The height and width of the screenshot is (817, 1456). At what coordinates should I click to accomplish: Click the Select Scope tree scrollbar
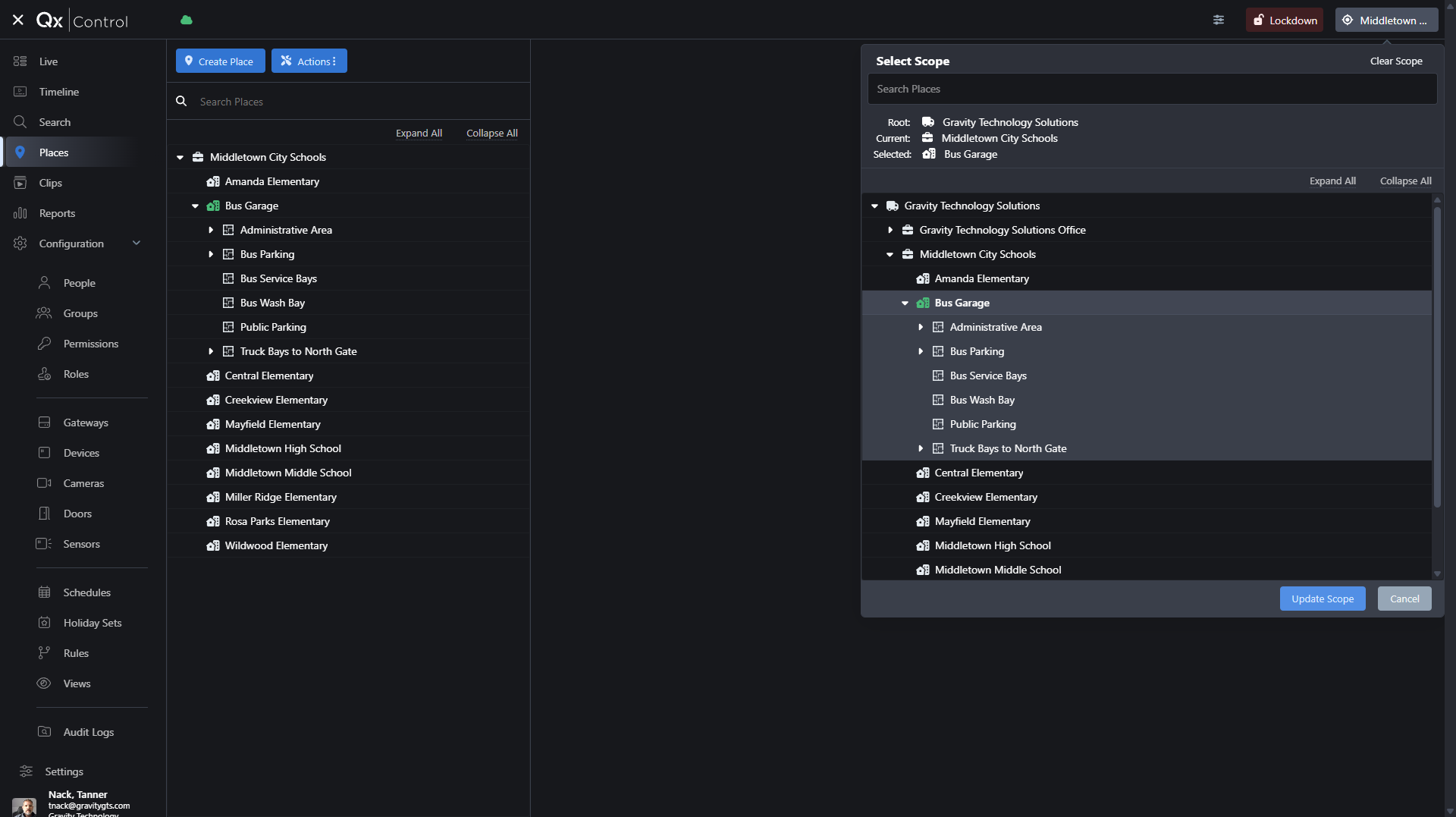1436,357
